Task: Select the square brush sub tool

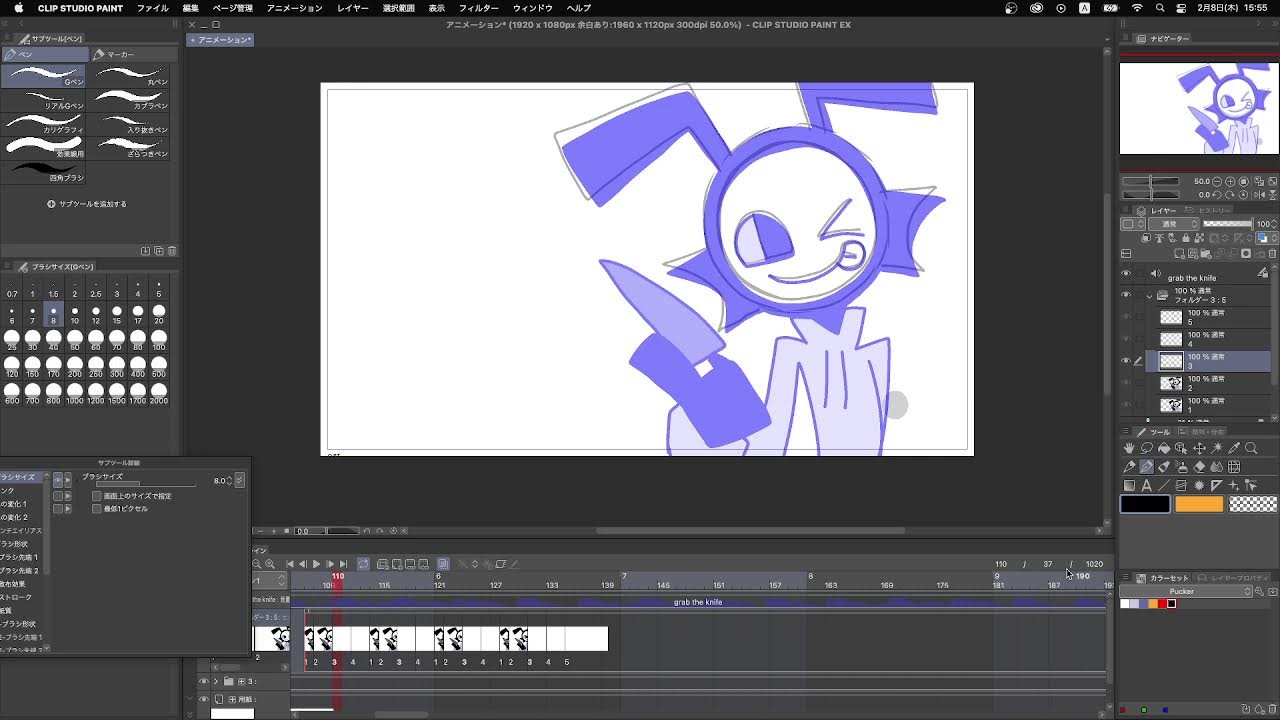Action: coord(44,172)
